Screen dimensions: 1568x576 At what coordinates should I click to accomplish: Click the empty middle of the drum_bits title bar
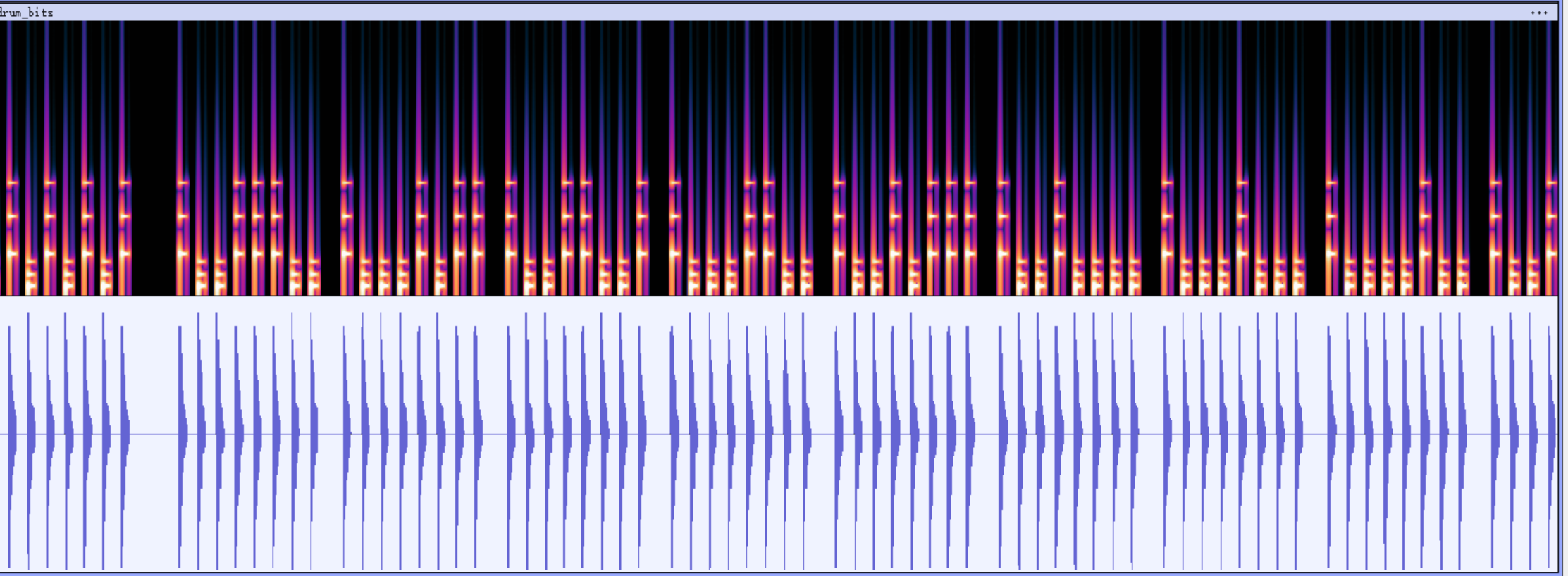(x=775, y=13)
